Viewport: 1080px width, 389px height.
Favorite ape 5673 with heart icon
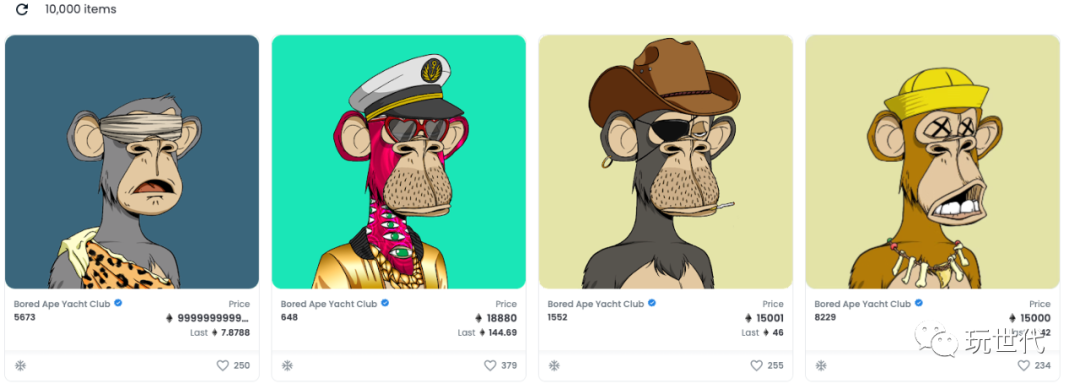222,366
